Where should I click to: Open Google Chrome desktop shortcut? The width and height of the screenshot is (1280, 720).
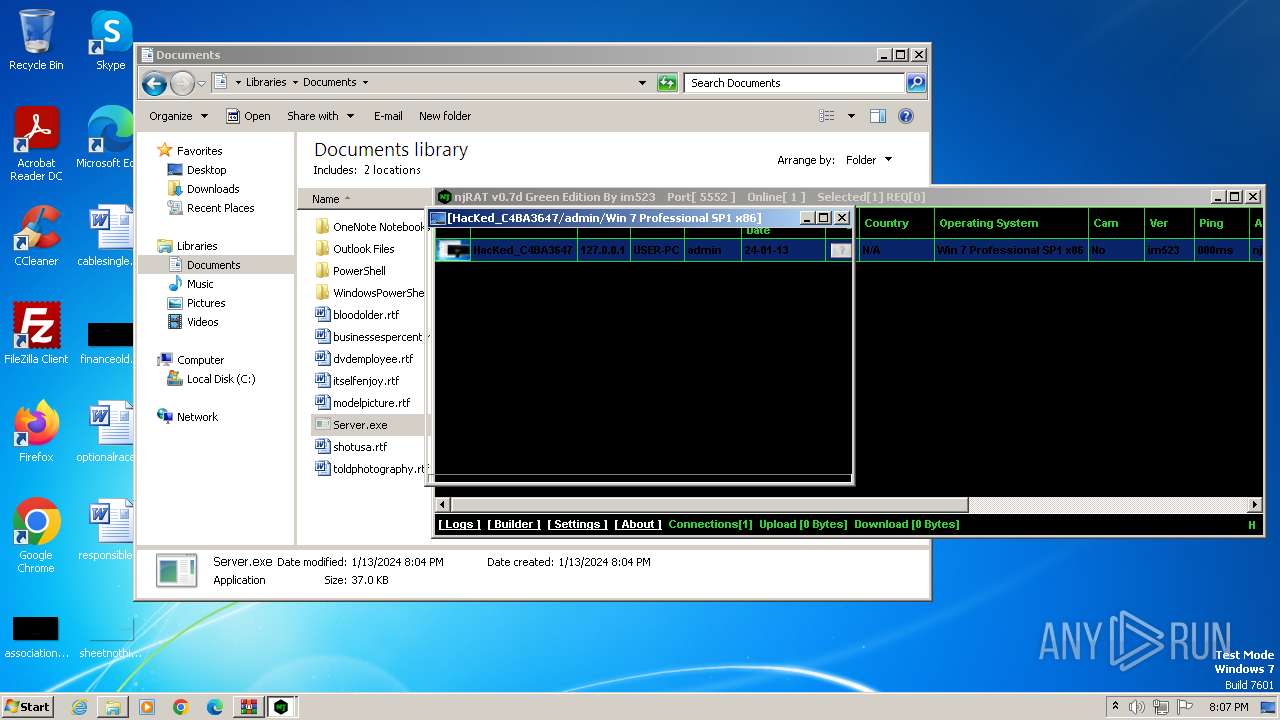tap(36, 536)
